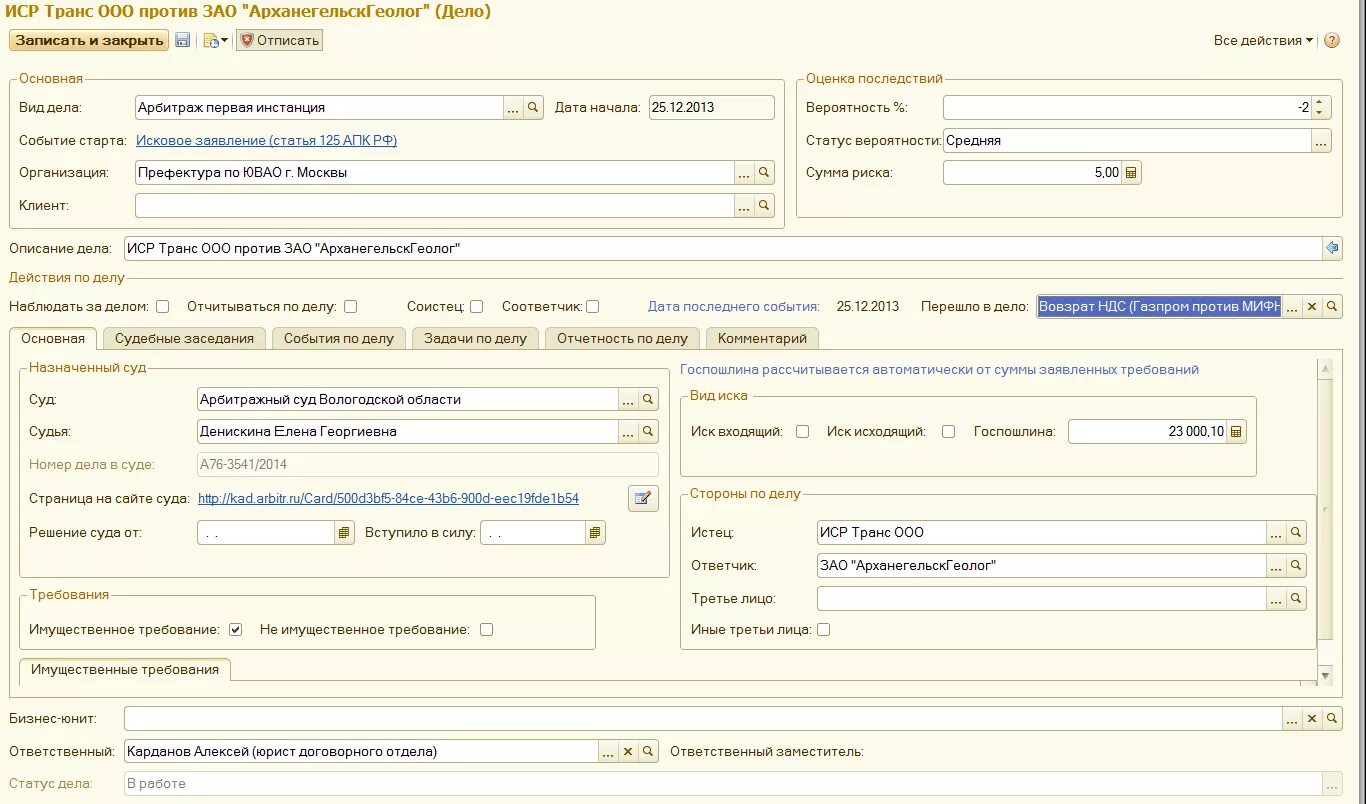The width and height of the screenshot is (1366, 804).
Task: Open selection list for Статус вероятности
Action: coord(1321,141)
